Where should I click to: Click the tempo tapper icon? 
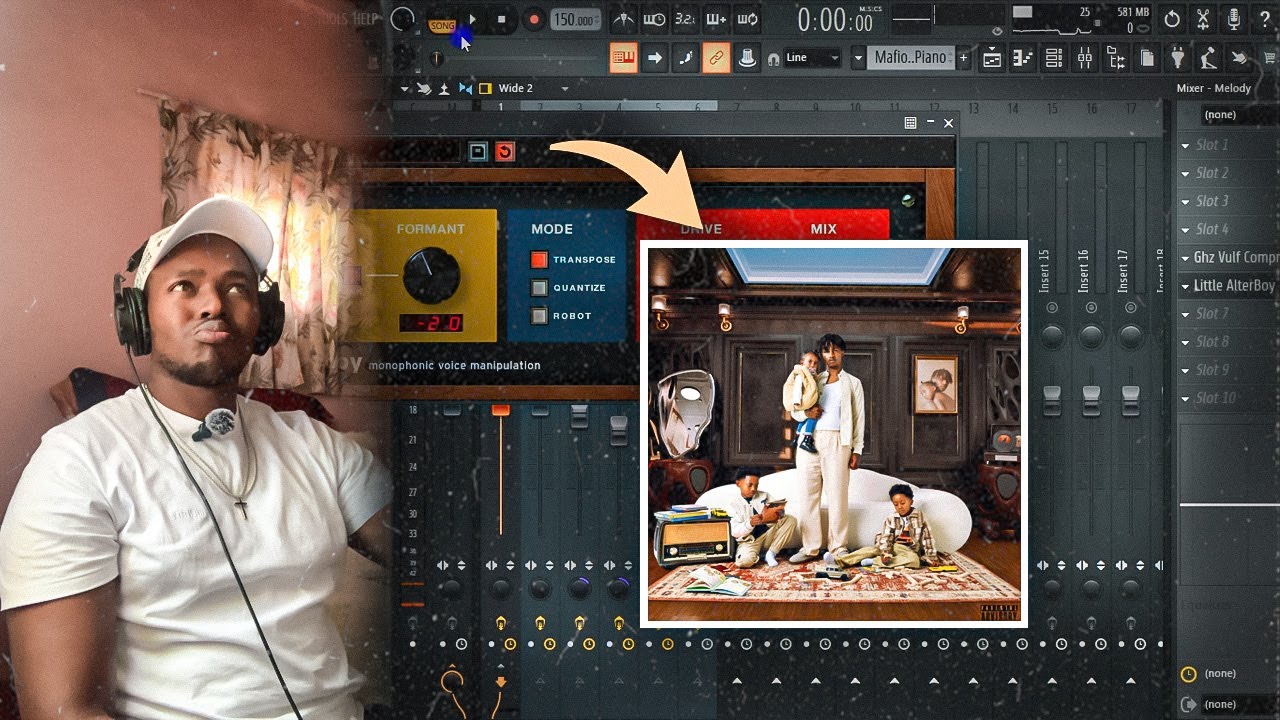[1209, 59]
